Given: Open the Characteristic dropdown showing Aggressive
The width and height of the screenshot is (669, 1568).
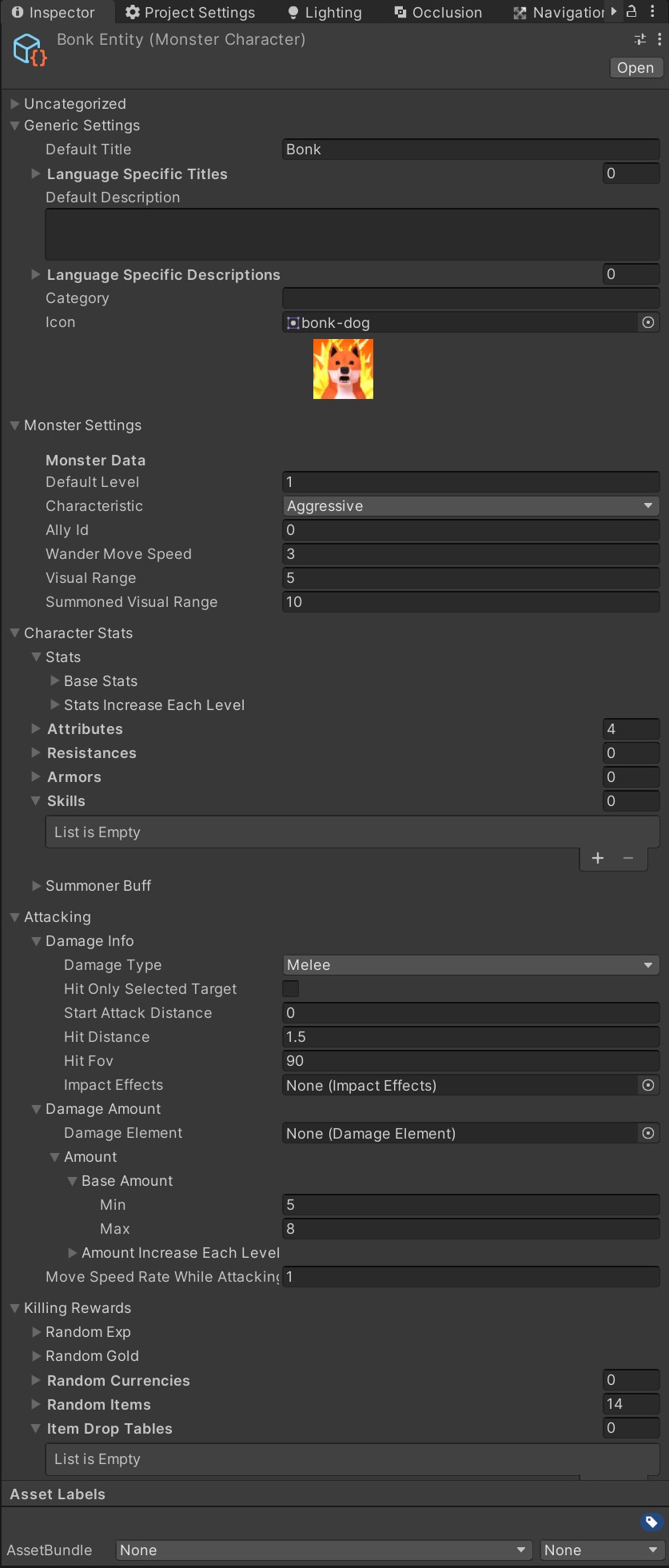Looking at the screenshot, I should click(470, 505).
